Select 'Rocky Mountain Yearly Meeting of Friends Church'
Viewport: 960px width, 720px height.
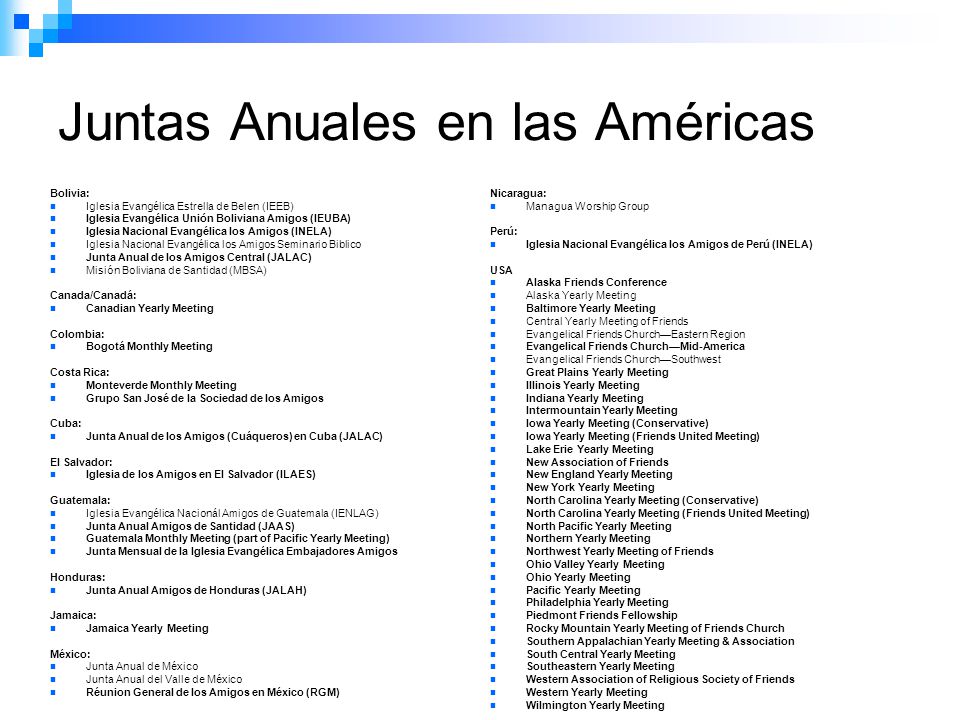tap(655, 628)
